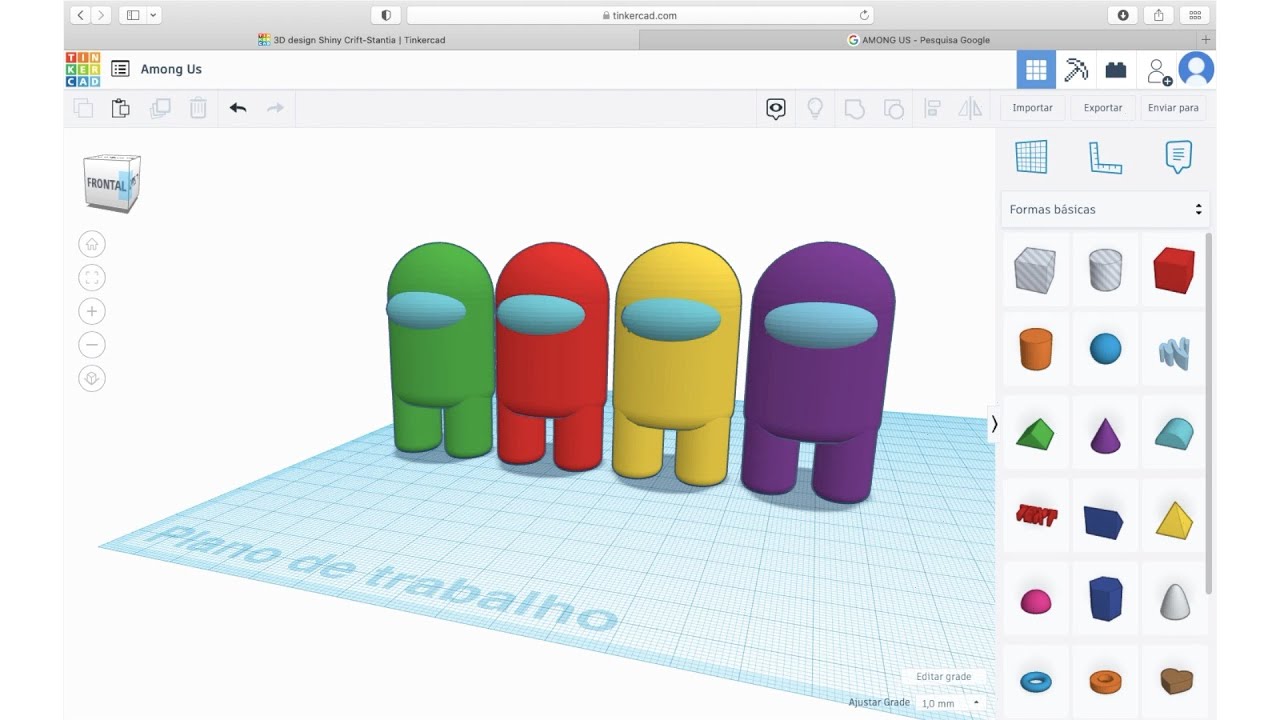Zoom in with the plus button

pos(92,312)
